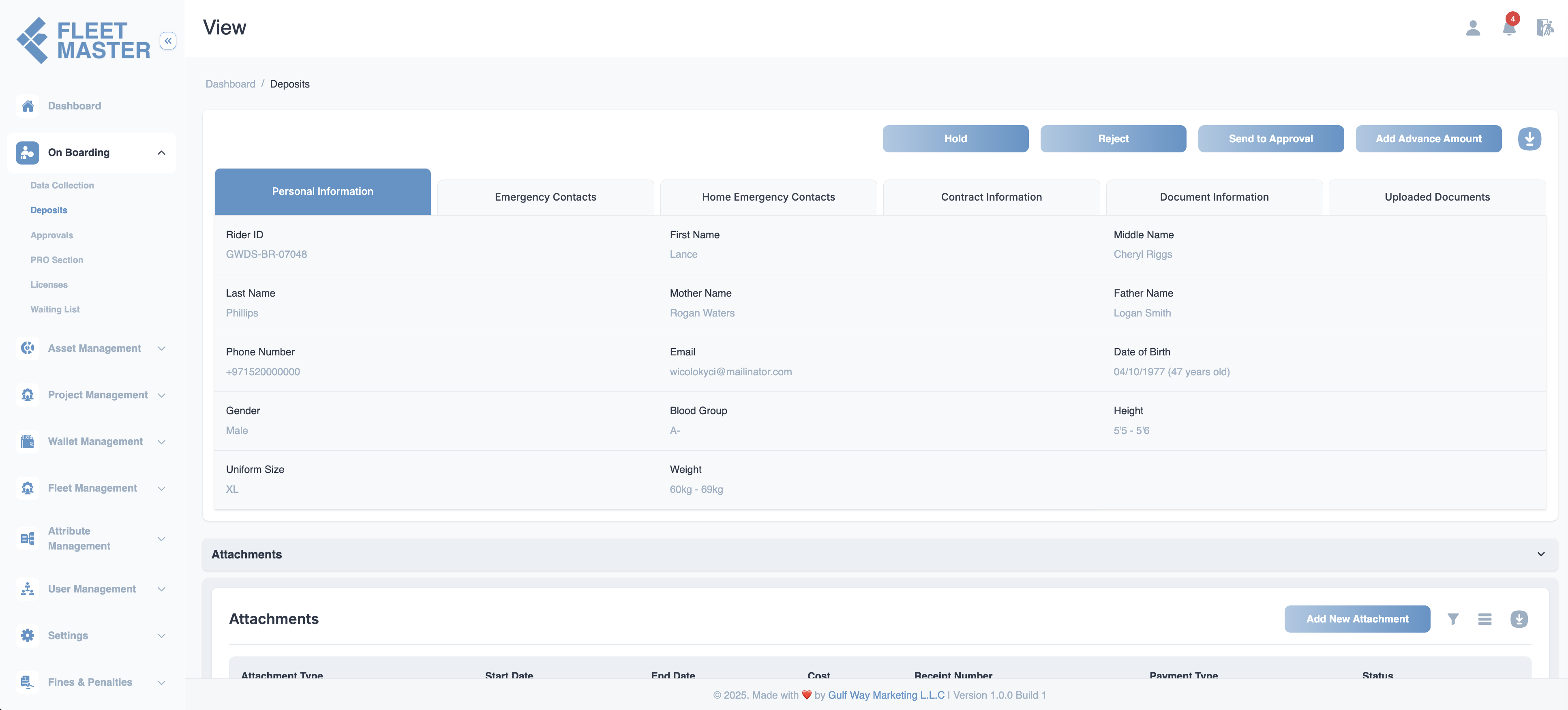
Task: Select Father Name value Logan Smith
Action: [x=1142, y=313]
